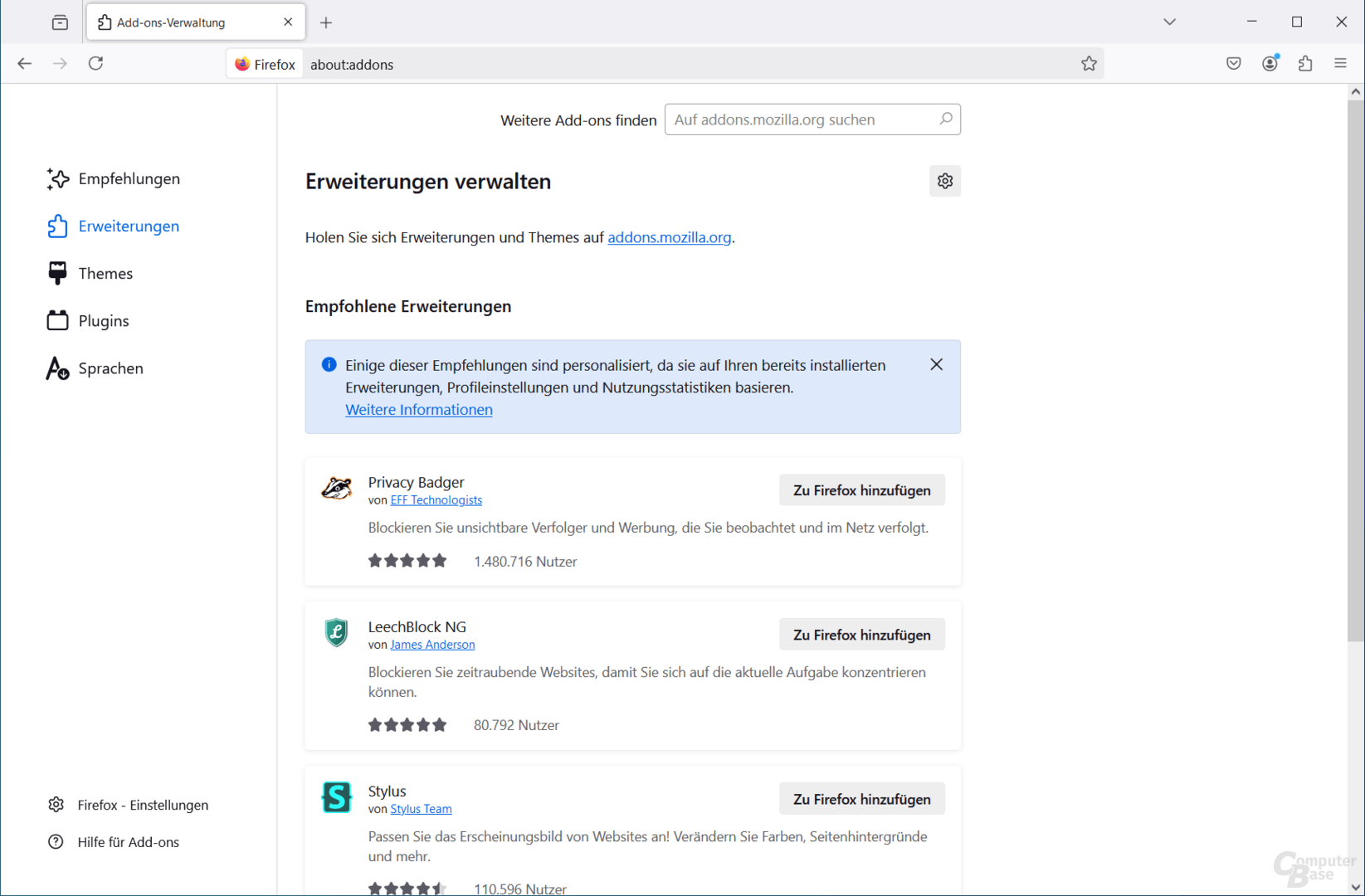Click the forward navigation arrow

(x=60, y=64)
